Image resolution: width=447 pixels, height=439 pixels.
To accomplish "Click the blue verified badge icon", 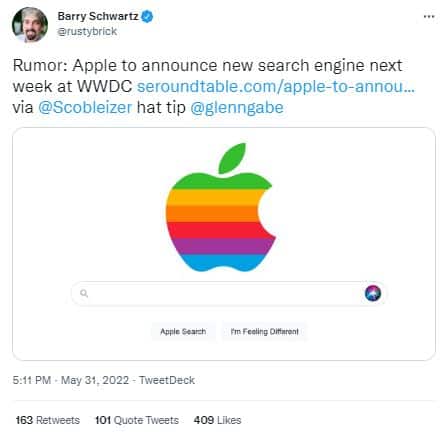I will (x=147, y=16).
